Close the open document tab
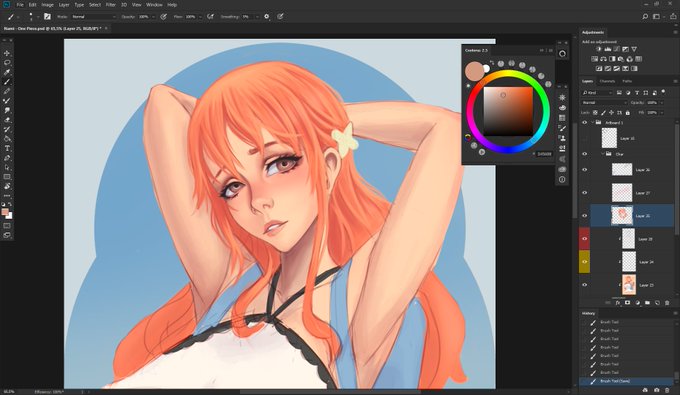Image resolution: width=680 pixels, height=395 pixels. pos(106,28)
